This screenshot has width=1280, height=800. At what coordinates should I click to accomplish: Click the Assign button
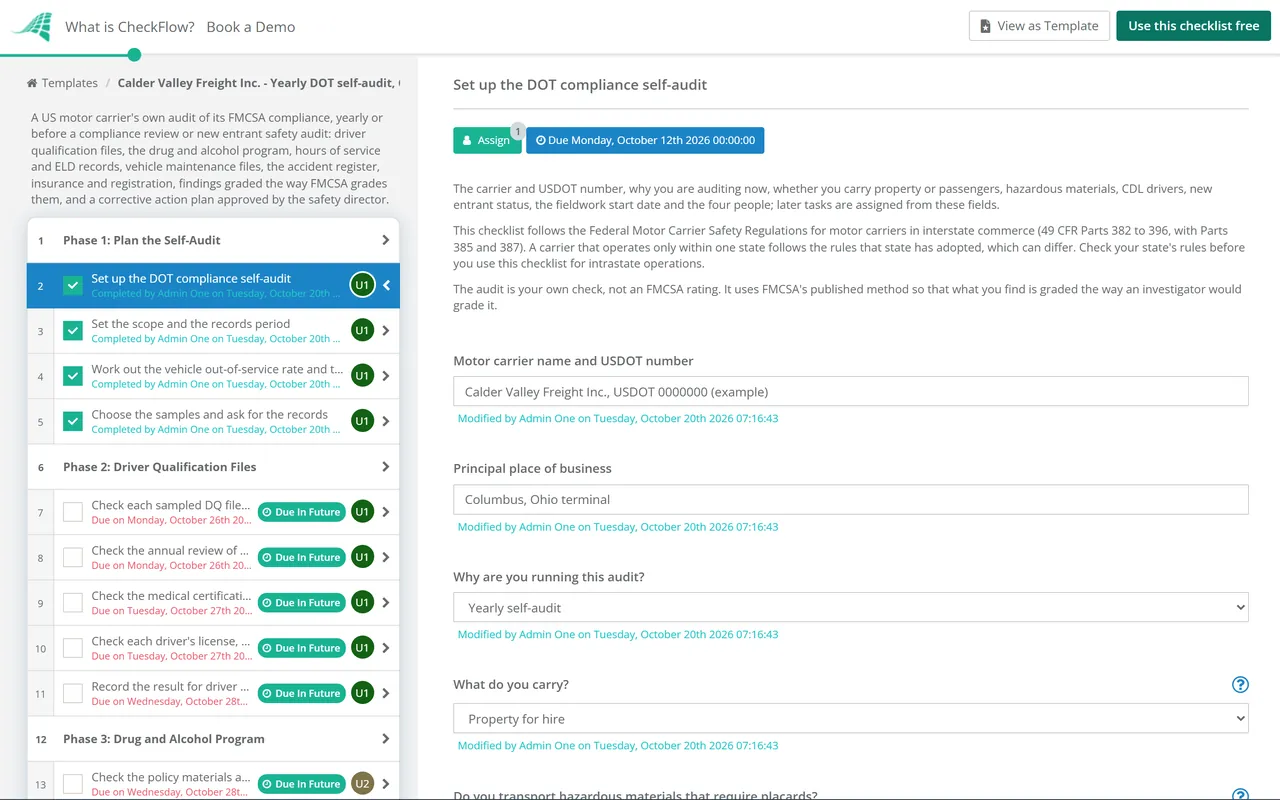[487, 140]
